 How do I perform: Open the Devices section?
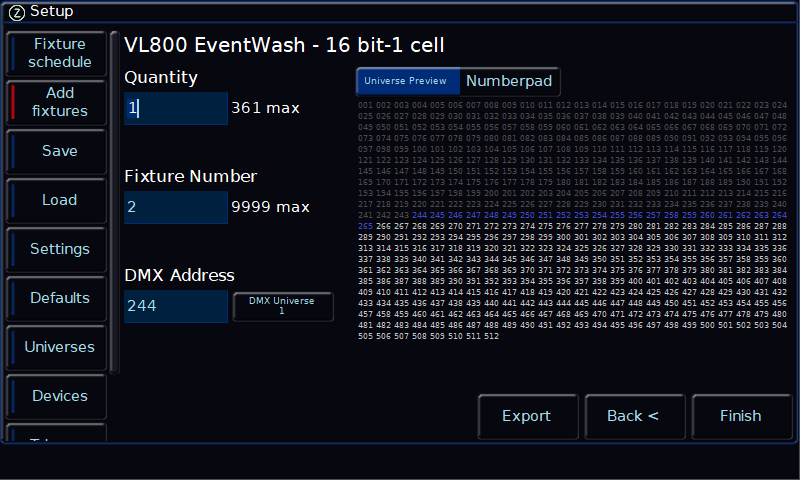click(x=56, y=396)
